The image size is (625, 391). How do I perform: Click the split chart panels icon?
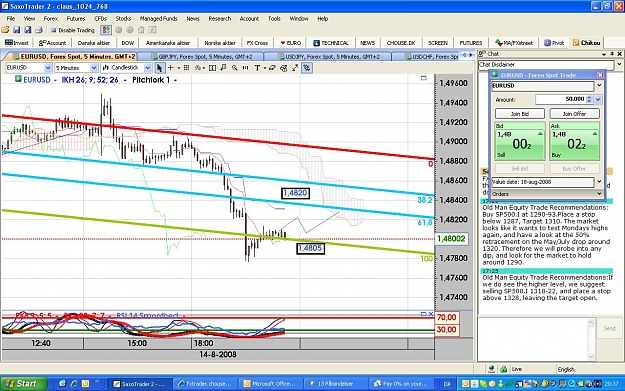pos(212,68)
